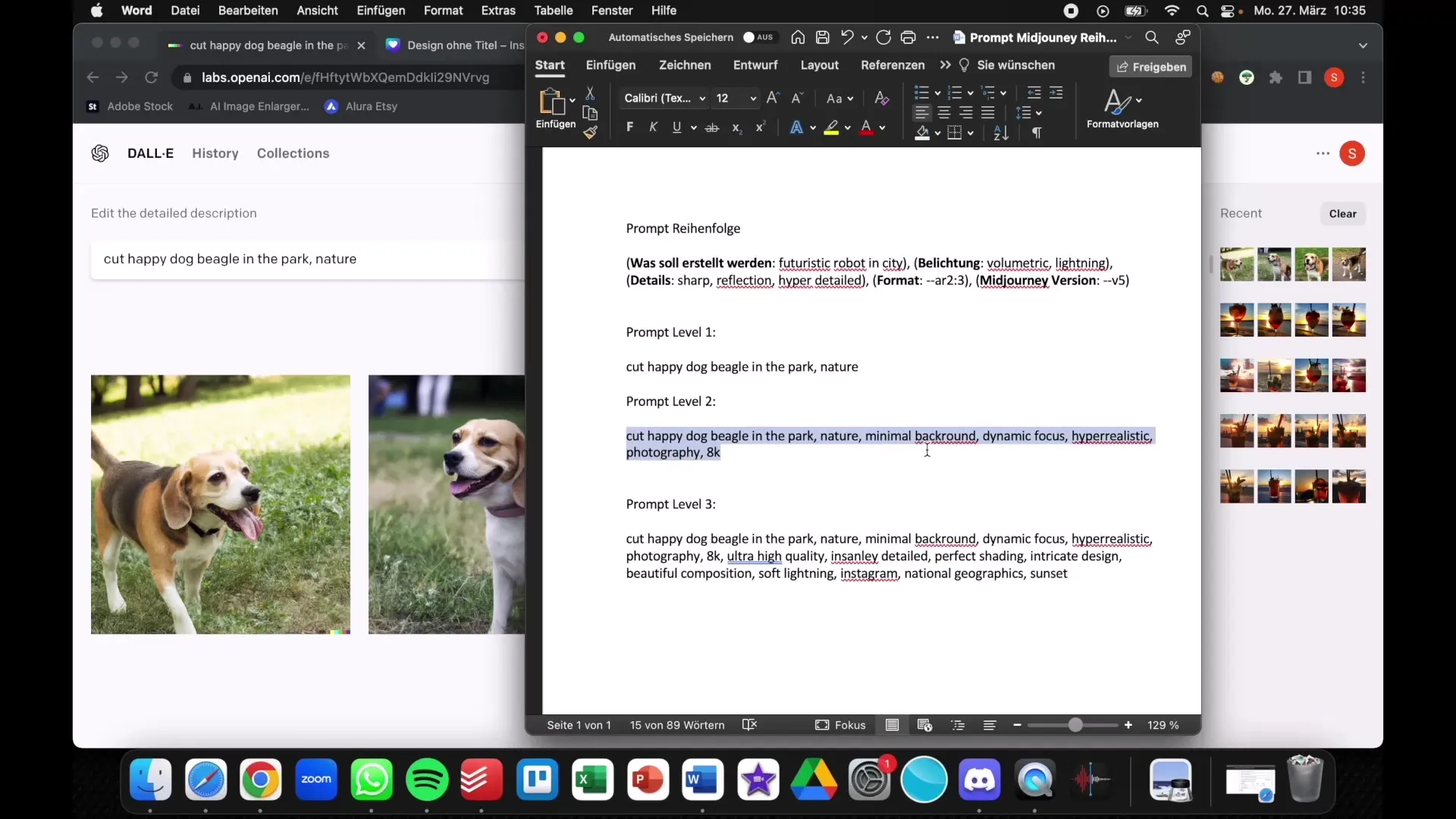Click the Cut scissors icon in Word

[590, 93]
